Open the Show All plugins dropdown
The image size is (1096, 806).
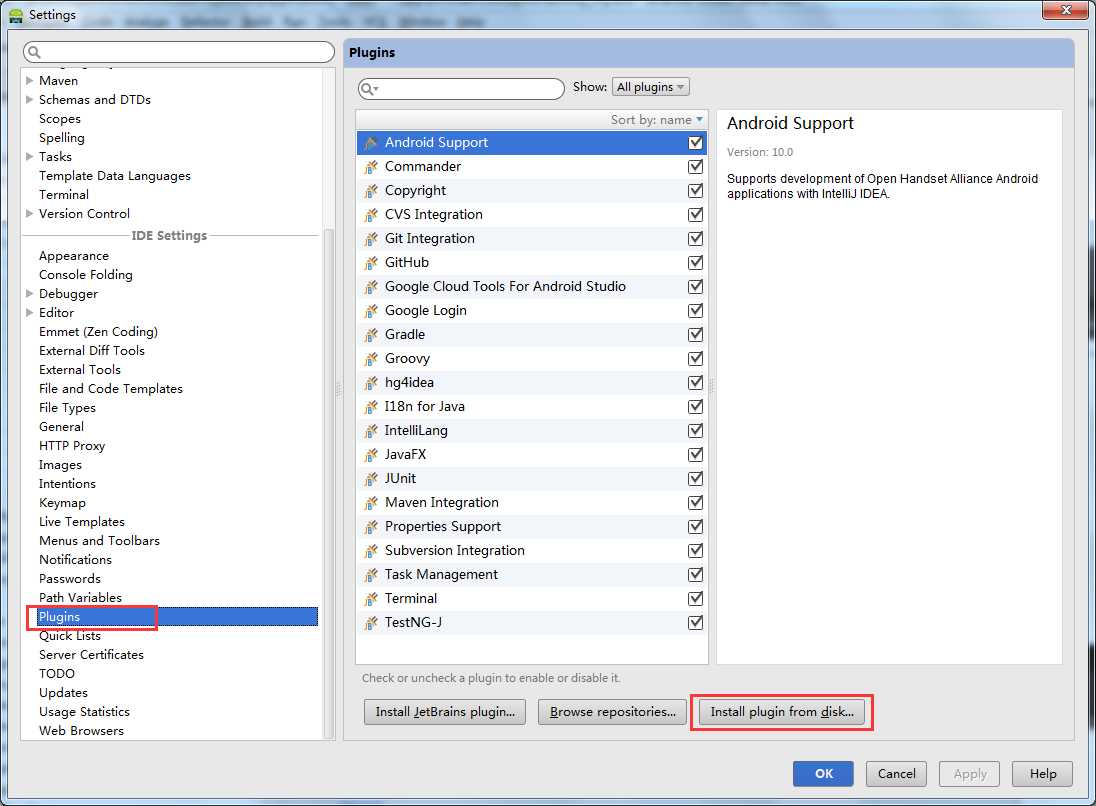(651, 87)
